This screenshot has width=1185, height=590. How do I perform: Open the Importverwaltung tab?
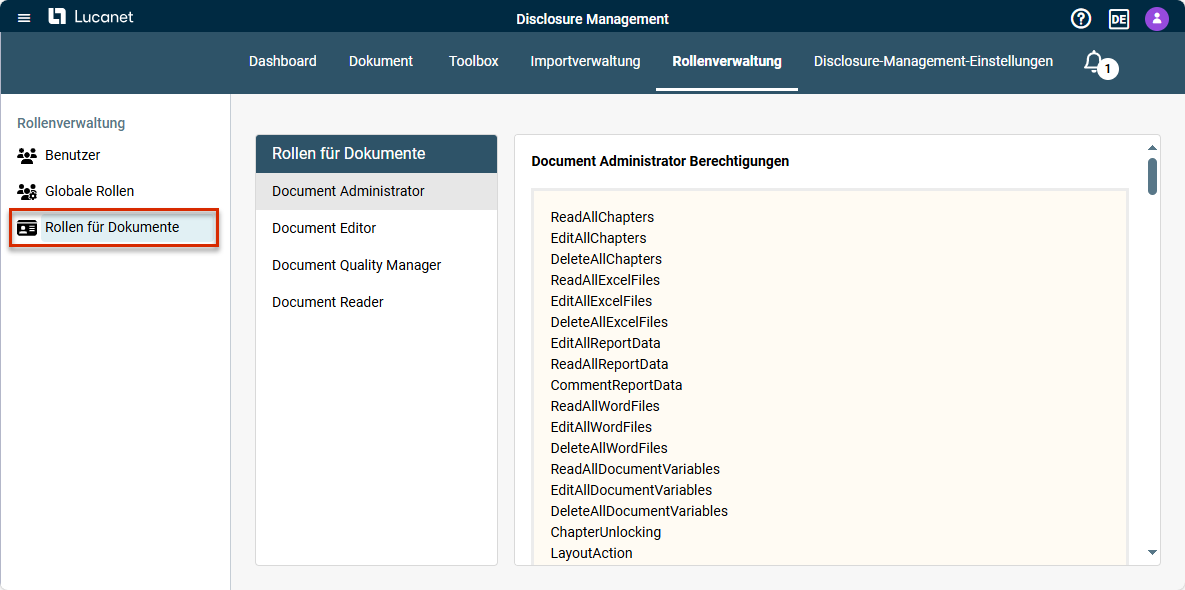point(585,62)
